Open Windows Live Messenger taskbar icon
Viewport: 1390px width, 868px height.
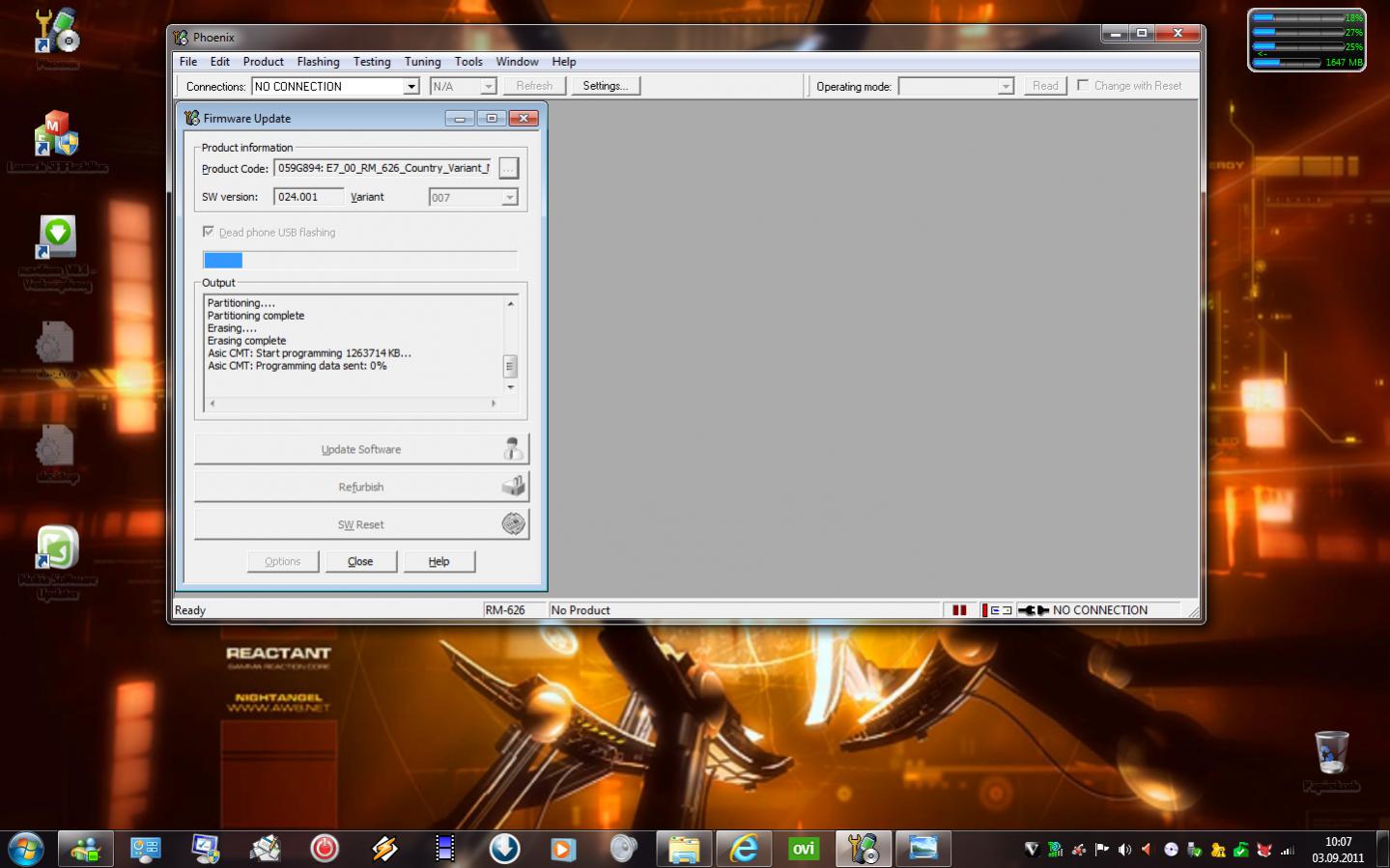coord(86,849)
